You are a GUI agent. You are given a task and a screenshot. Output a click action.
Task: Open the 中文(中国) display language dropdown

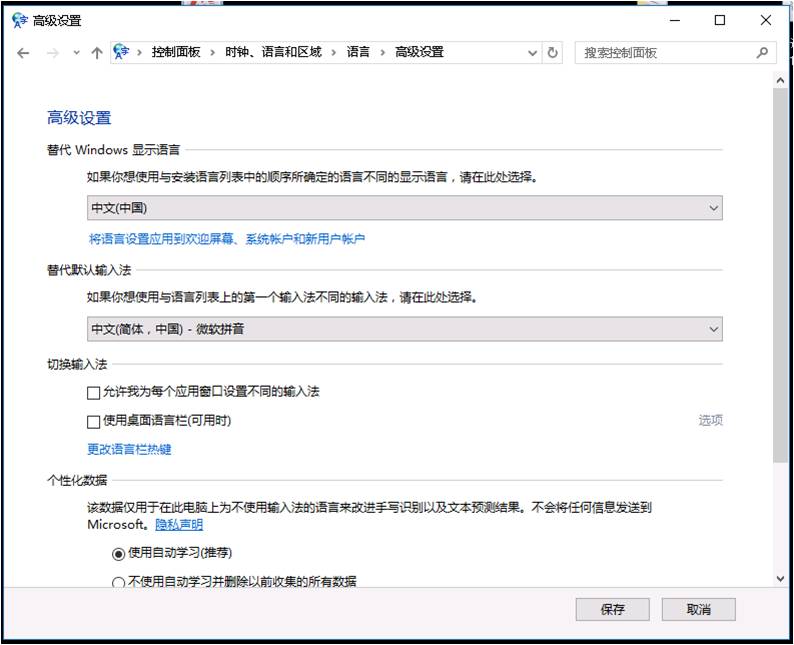coord(404,208)
